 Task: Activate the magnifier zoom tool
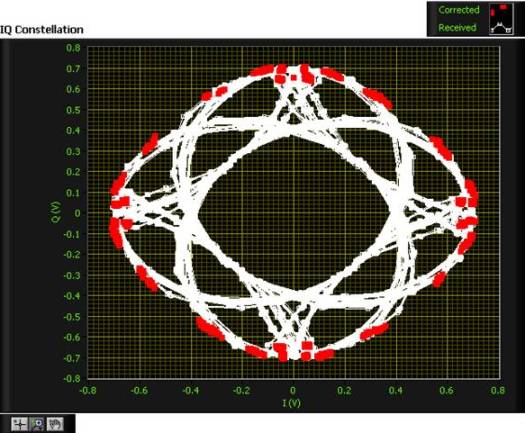[x=37, y=424]
